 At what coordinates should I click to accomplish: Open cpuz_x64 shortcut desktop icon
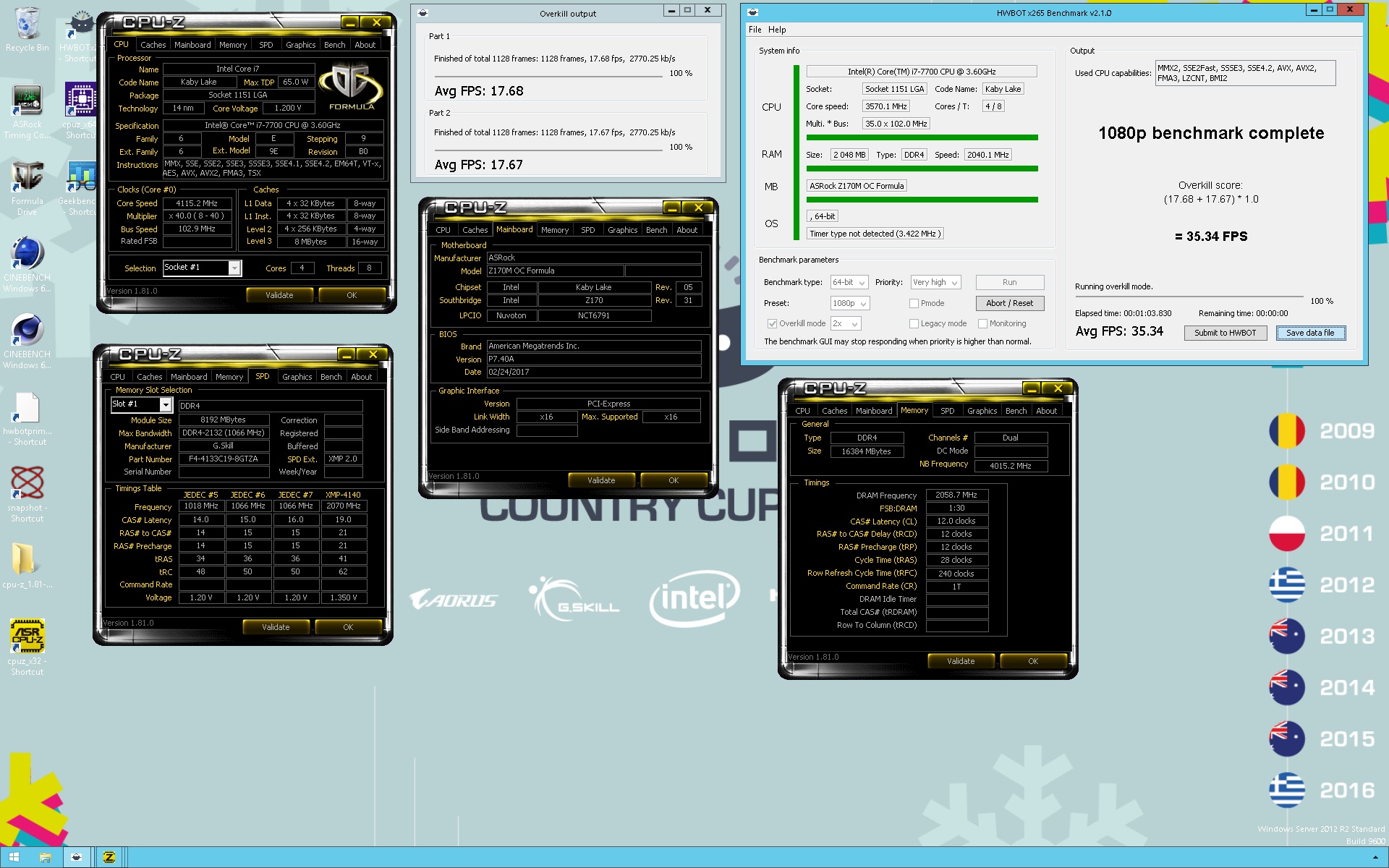pyautogui.click(x=81, y=111)
